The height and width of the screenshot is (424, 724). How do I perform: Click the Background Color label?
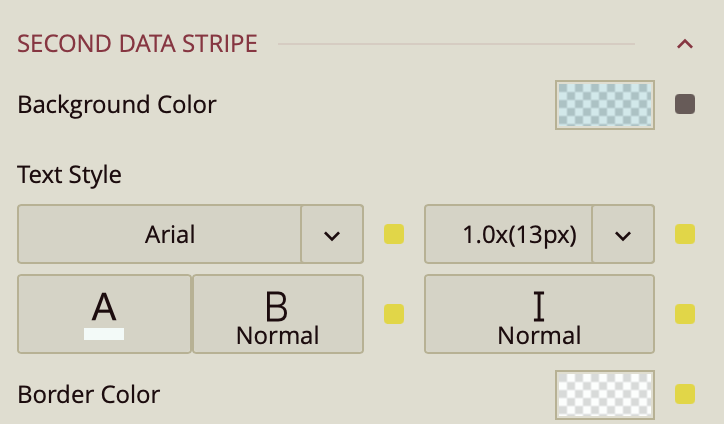117,104
